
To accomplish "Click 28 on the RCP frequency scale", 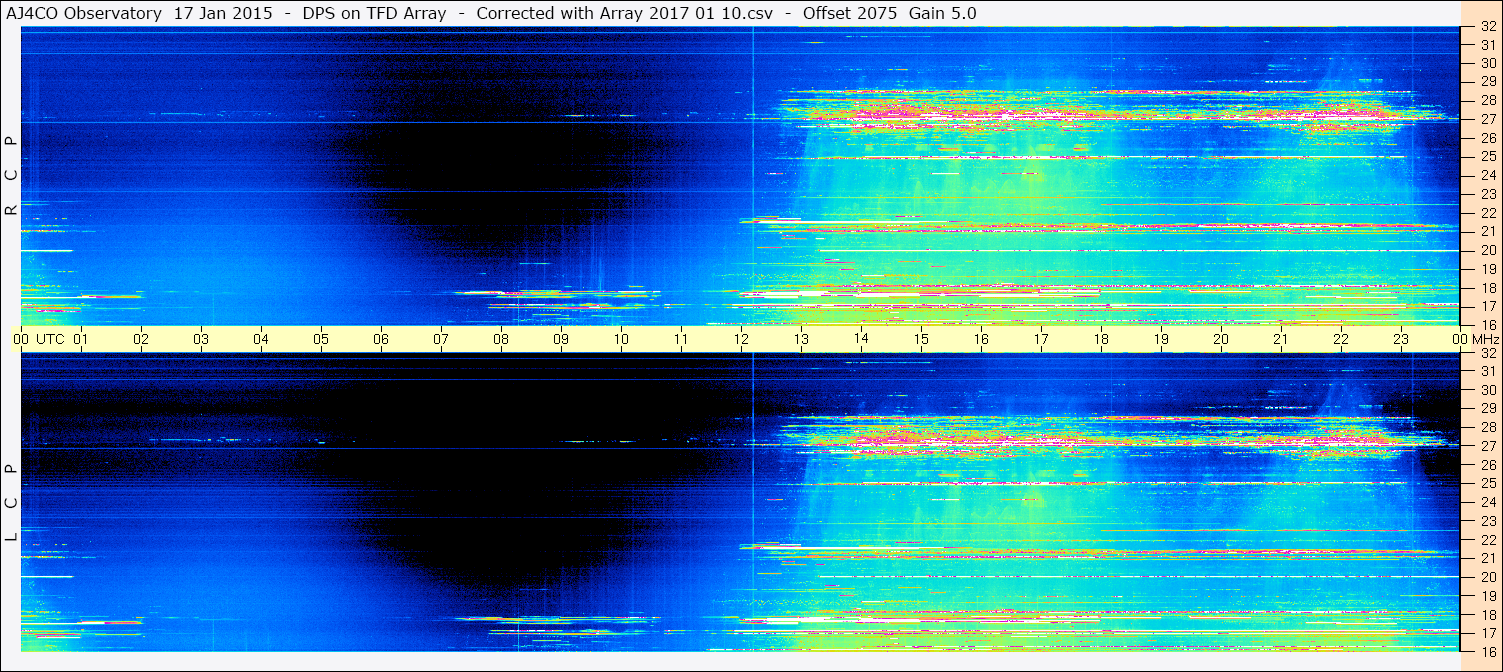I will pos(1488,100).
